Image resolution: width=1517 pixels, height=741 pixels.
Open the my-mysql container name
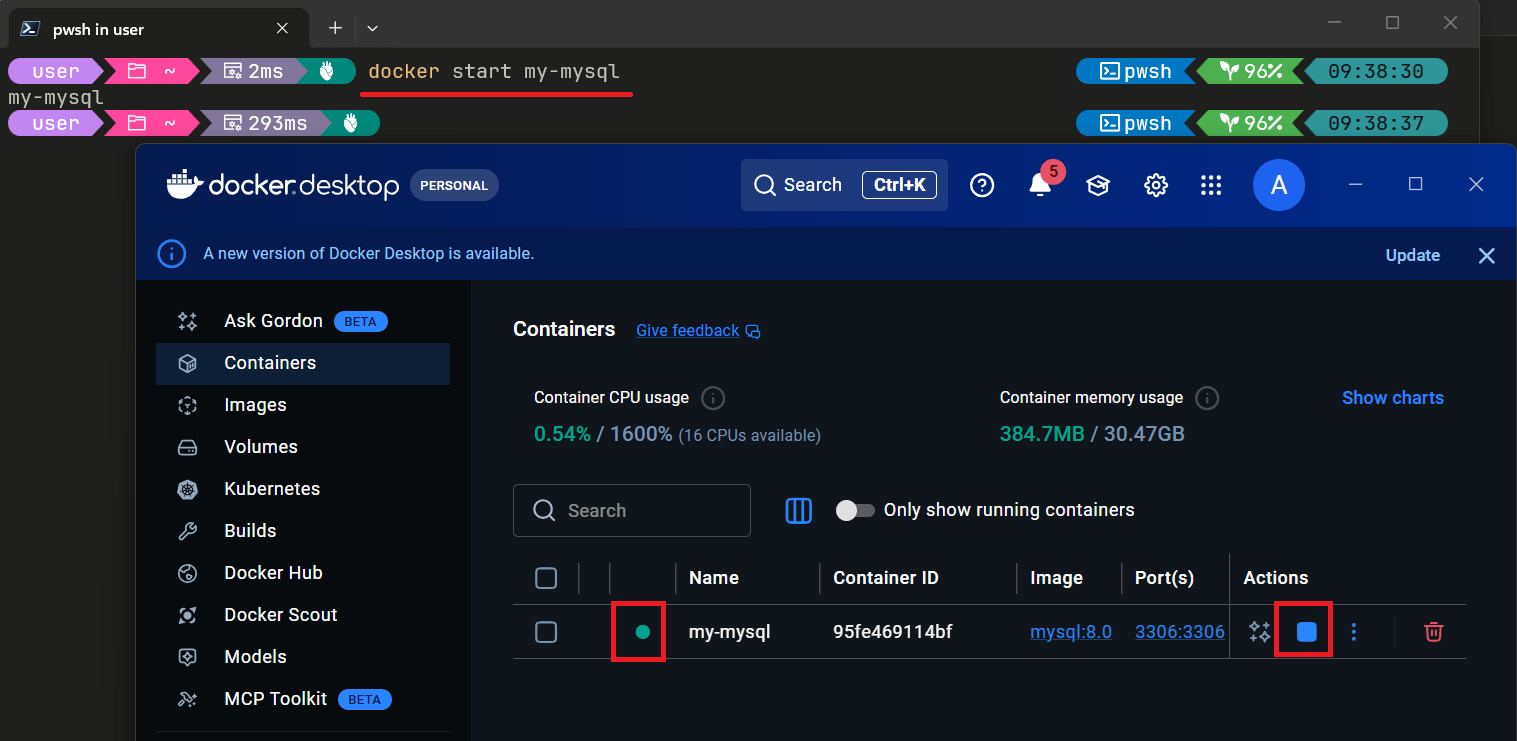tap(730, 632)
